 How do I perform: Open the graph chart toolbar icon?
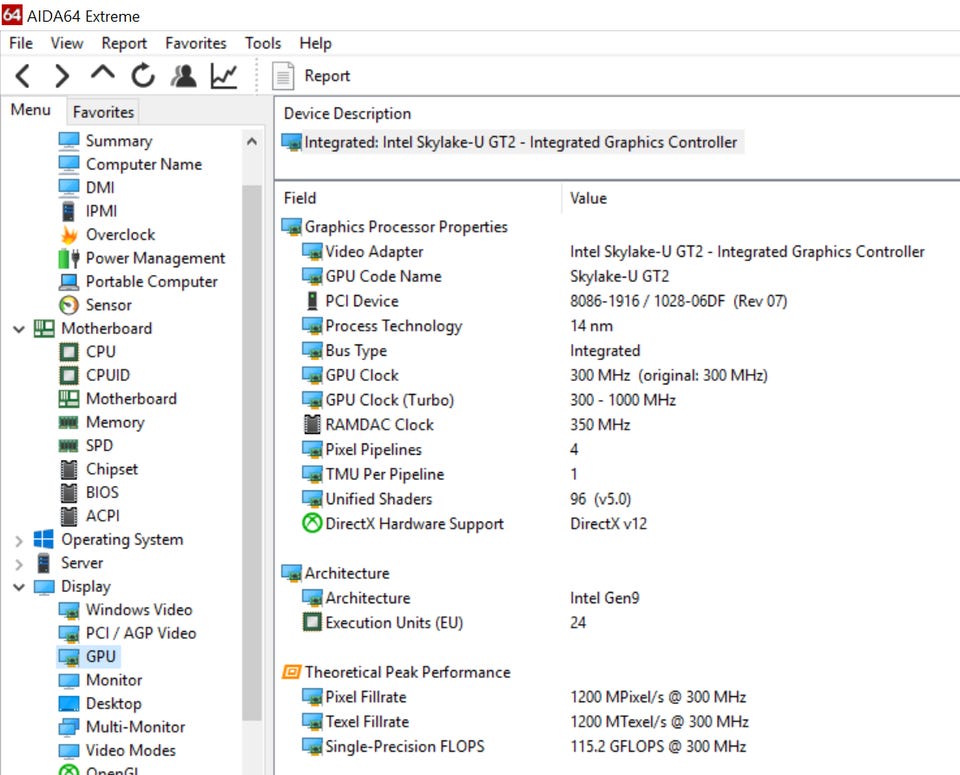[224, 76]
